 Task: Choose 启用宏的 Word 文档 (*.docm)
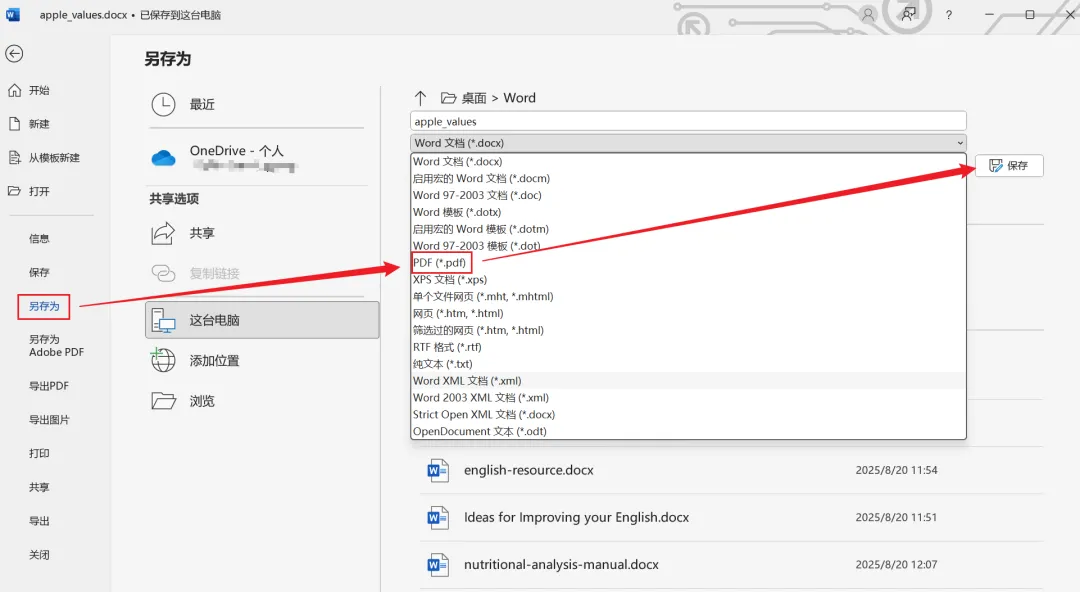click(688, 178)
